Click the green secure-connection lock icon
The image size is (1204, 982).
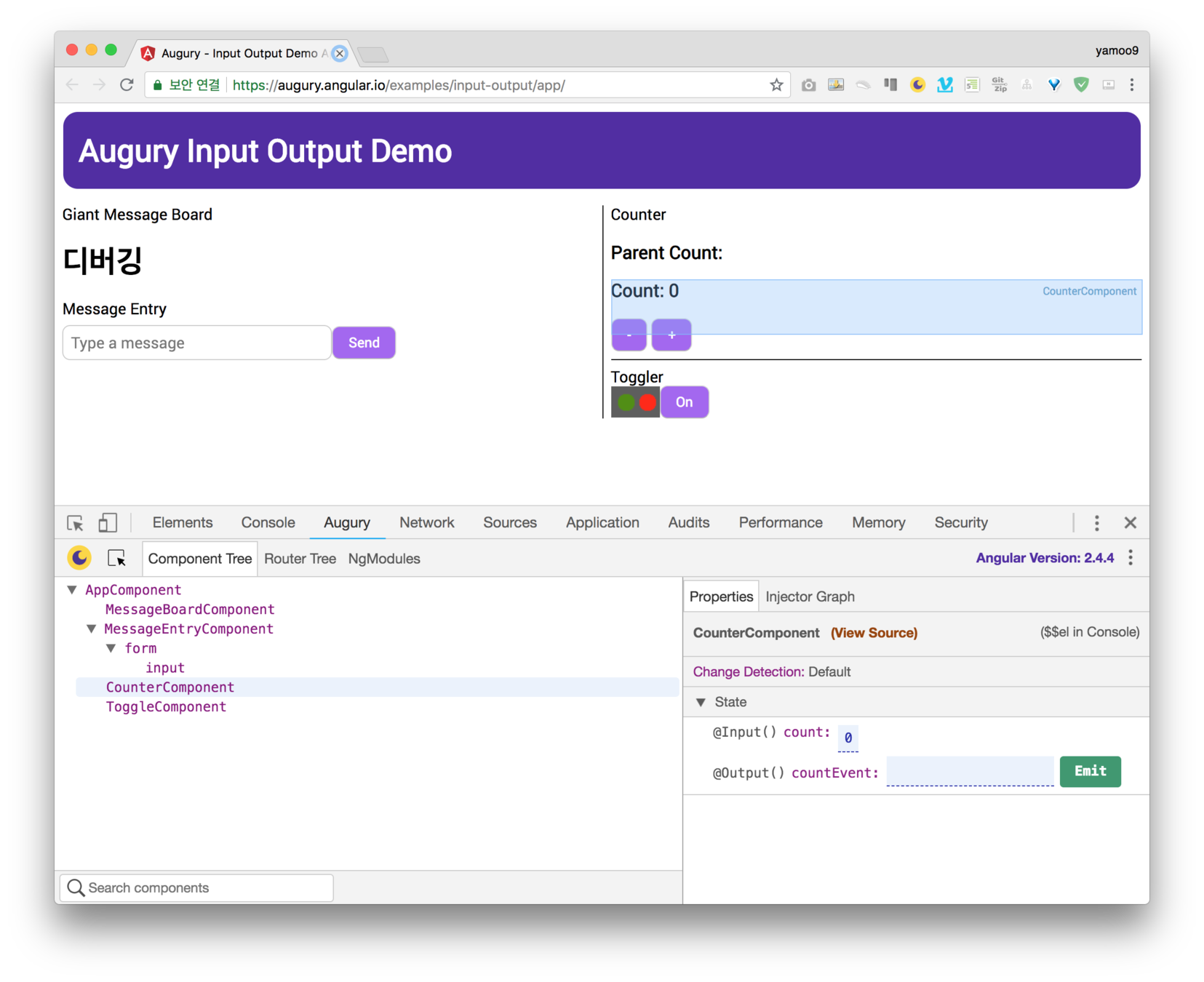[x=157, y=85]
